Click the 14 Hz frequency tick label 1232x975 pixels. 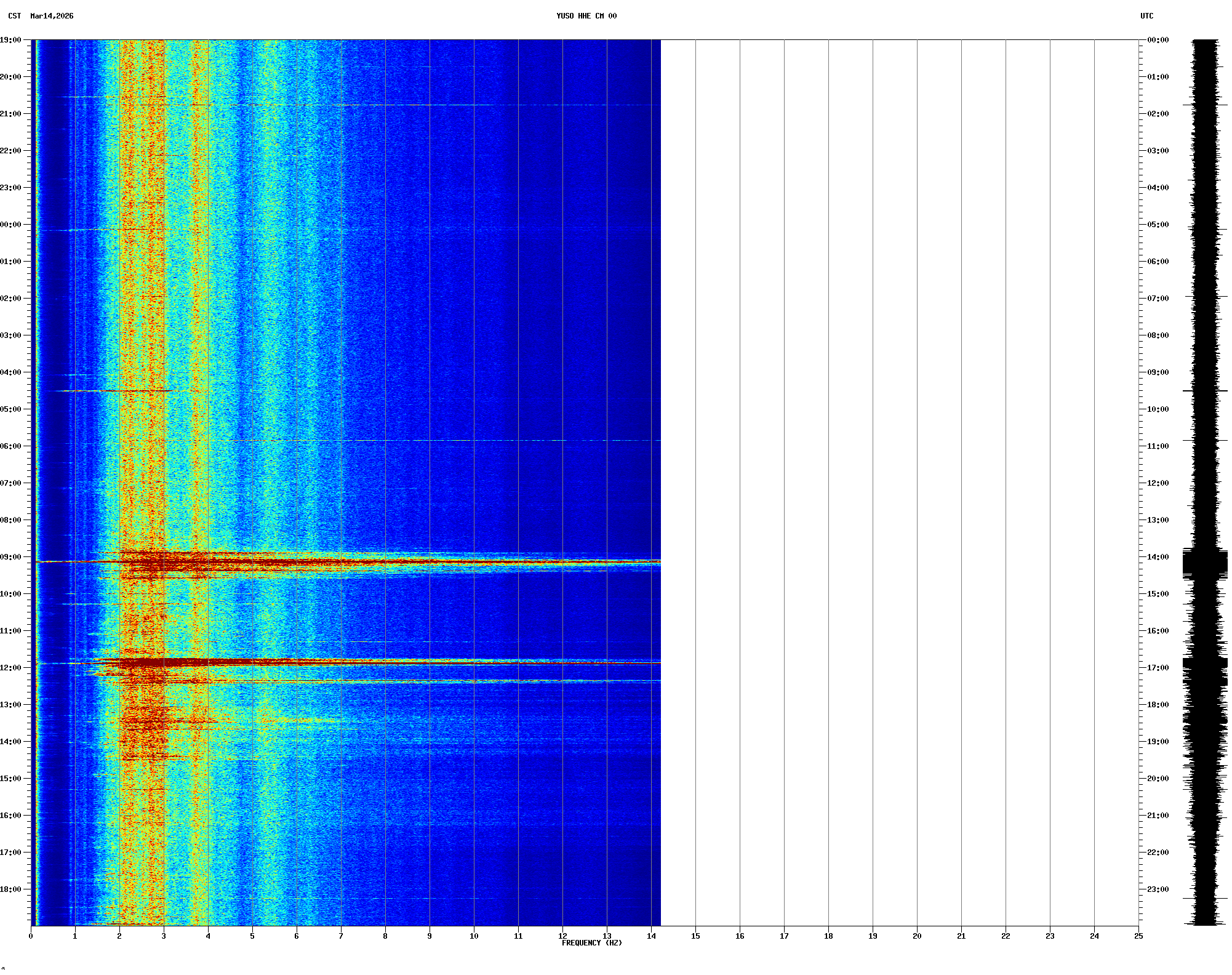coord(651,936)
